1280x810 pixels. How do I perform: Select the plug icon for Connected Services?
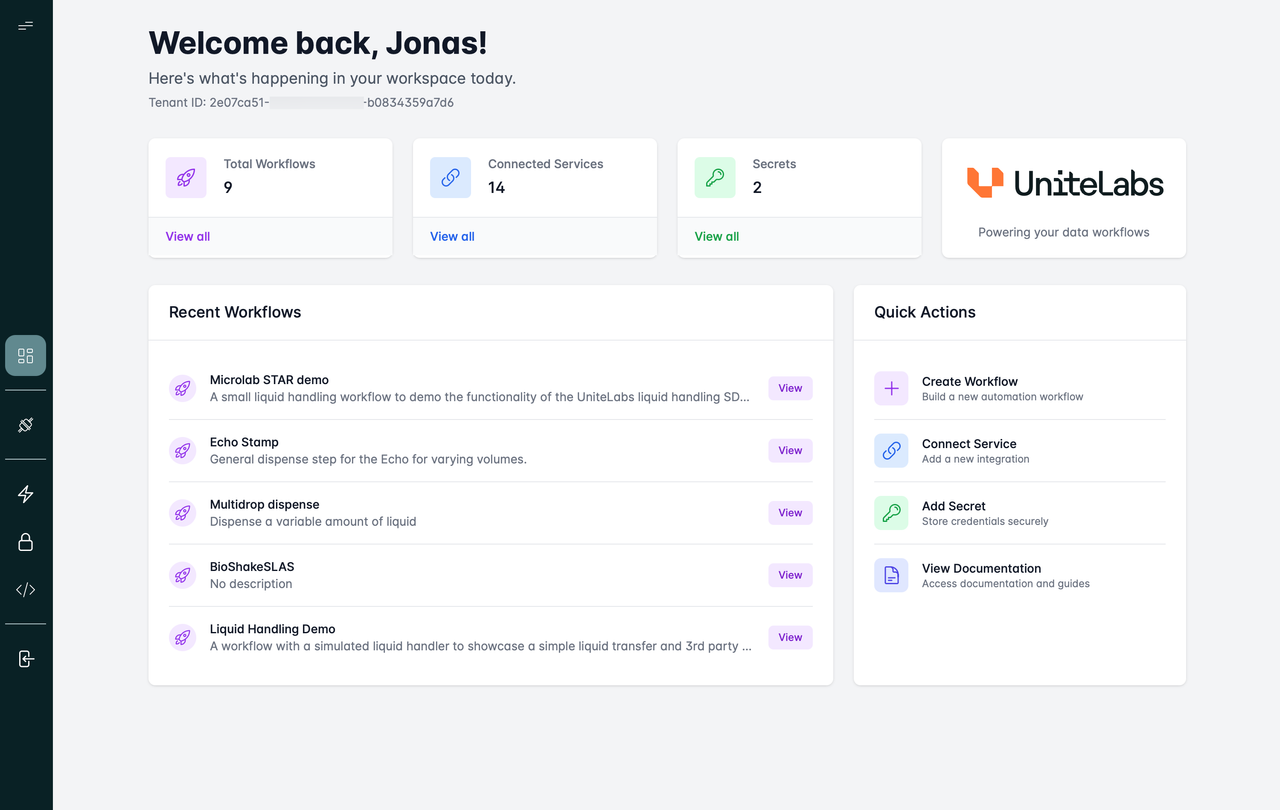[24, 424]
